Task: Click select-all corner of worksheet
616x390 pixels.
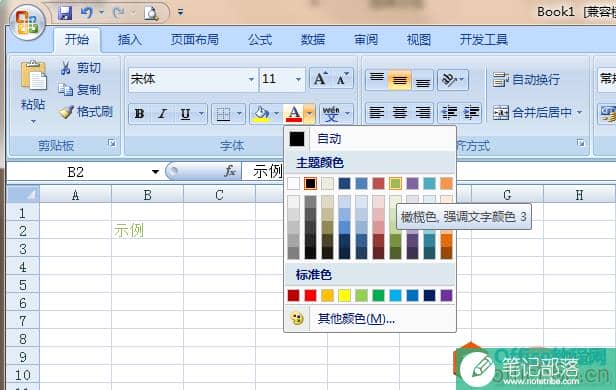Action: click(x=23, y=195)
